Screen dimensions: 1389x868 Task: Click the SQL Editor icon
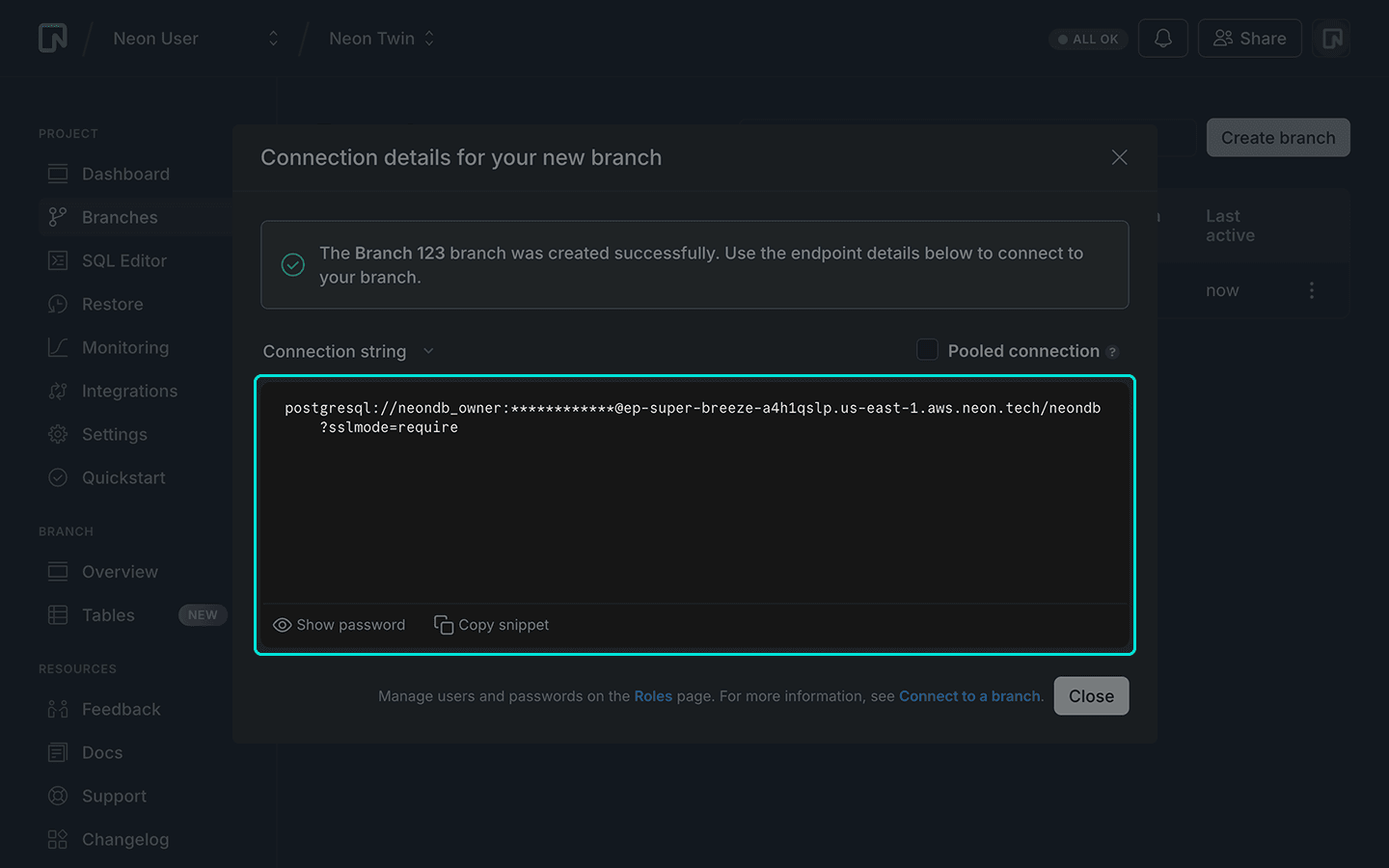[x=58, y=260]
